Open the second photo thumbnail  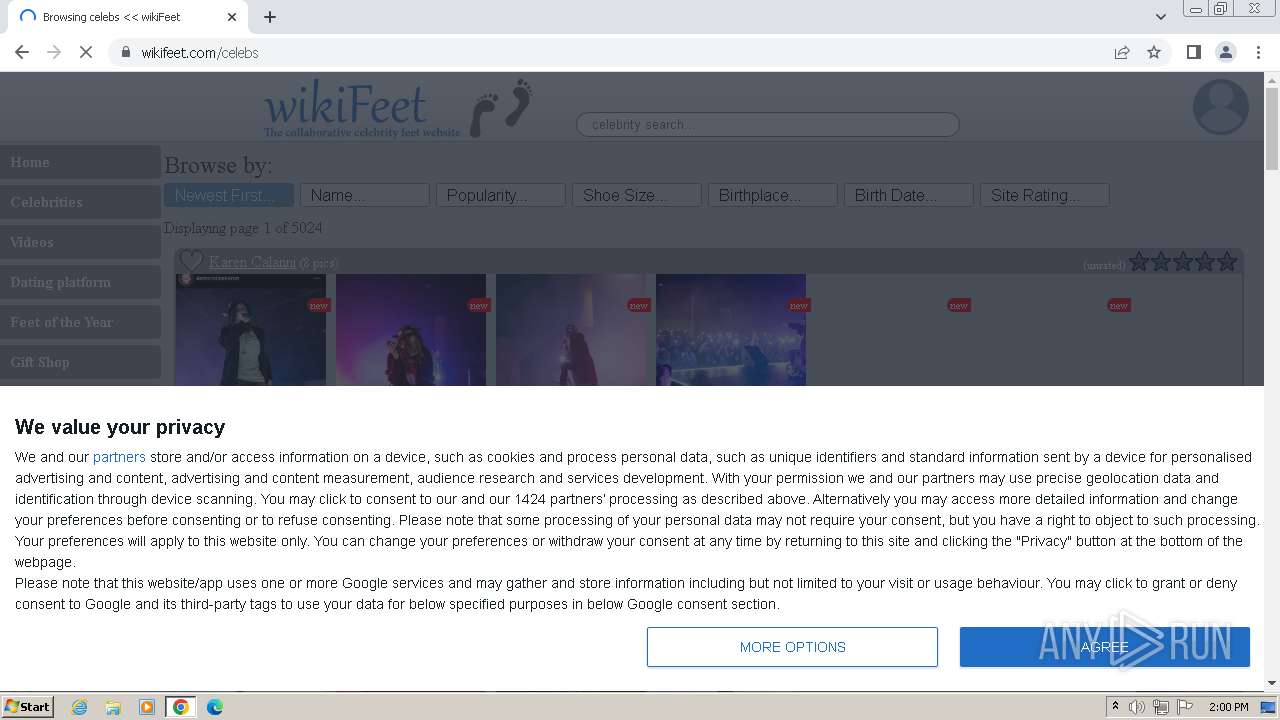[411, 330]
